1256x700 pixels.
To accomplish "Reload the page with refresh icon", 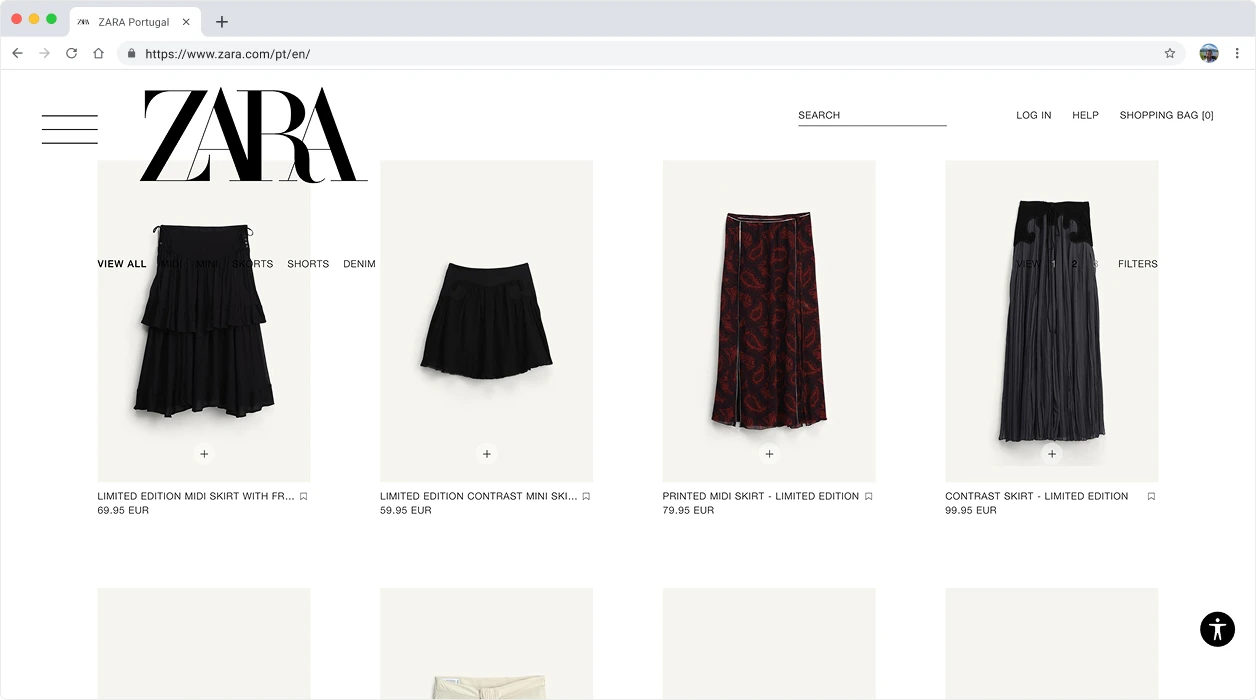I will (71, 54).
